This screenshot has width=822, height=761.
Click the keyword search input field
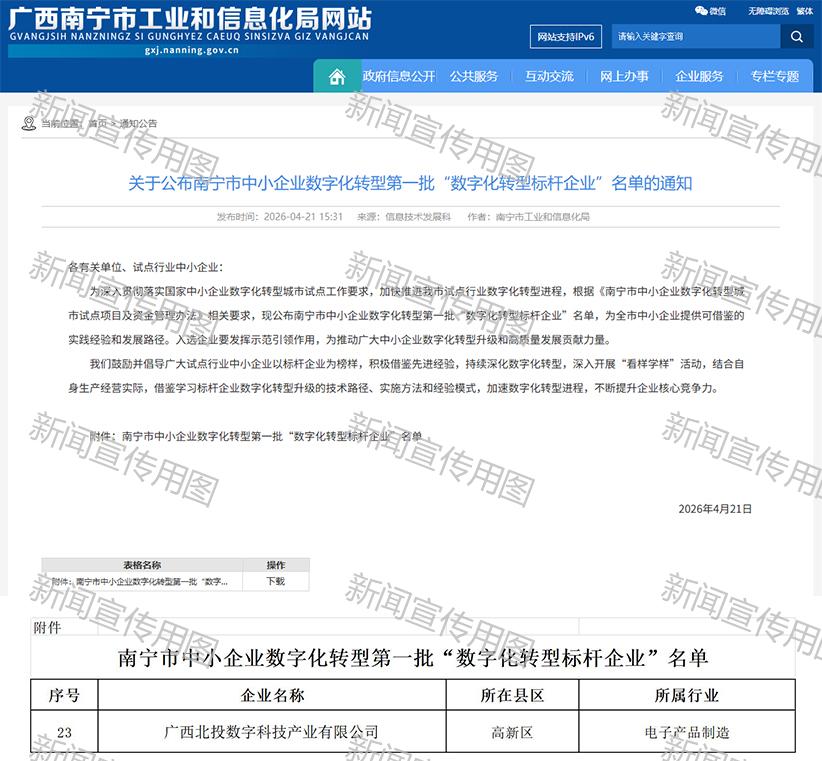696,37
